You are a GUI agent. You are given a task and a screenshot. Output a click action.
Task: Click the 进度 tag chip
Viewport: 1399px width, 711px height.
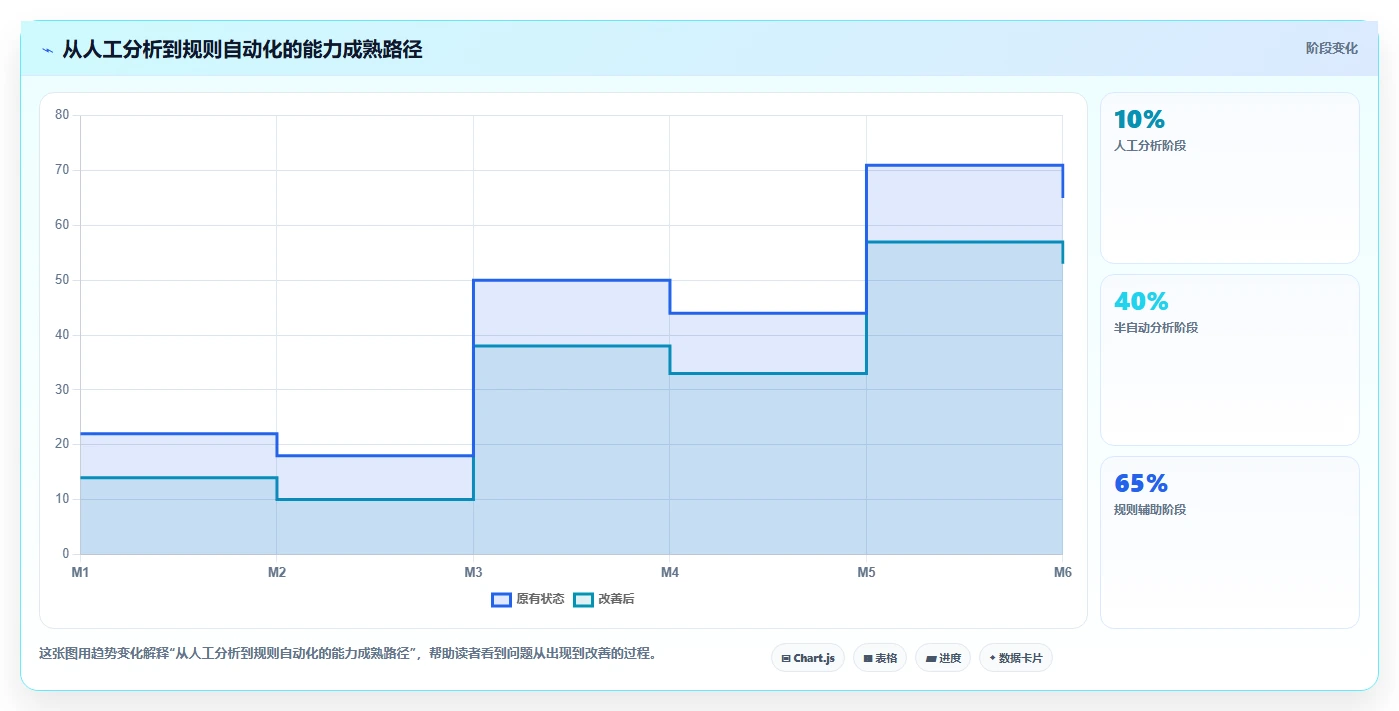tap(943, 658)
